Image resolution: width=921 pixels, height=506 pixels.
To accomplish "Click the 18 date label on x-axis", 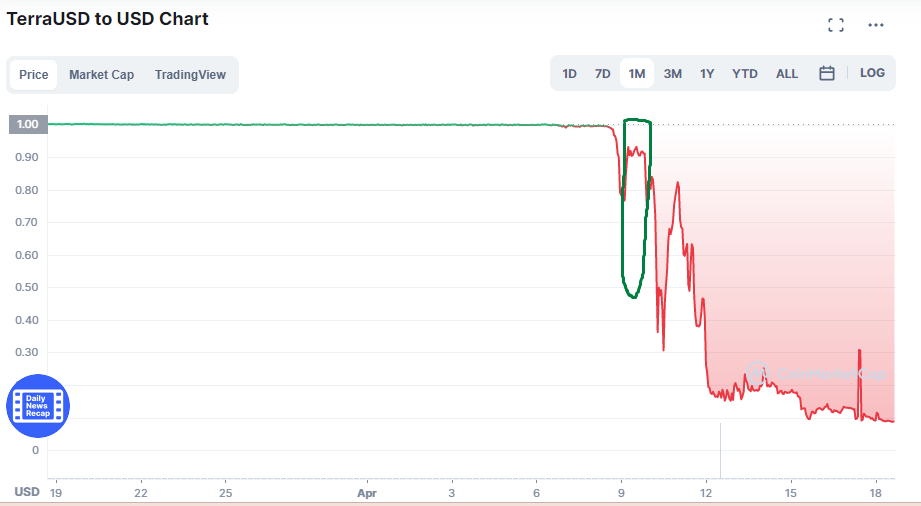I will point(876,492).
